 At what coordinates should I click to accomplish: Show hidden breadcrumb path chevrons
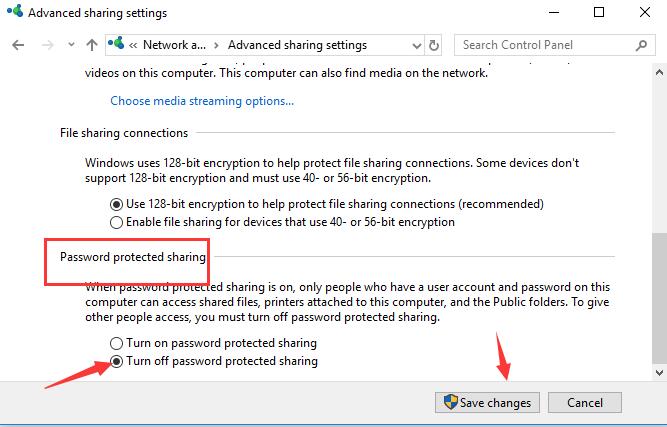pyautogui.click(x=133, y=45)
